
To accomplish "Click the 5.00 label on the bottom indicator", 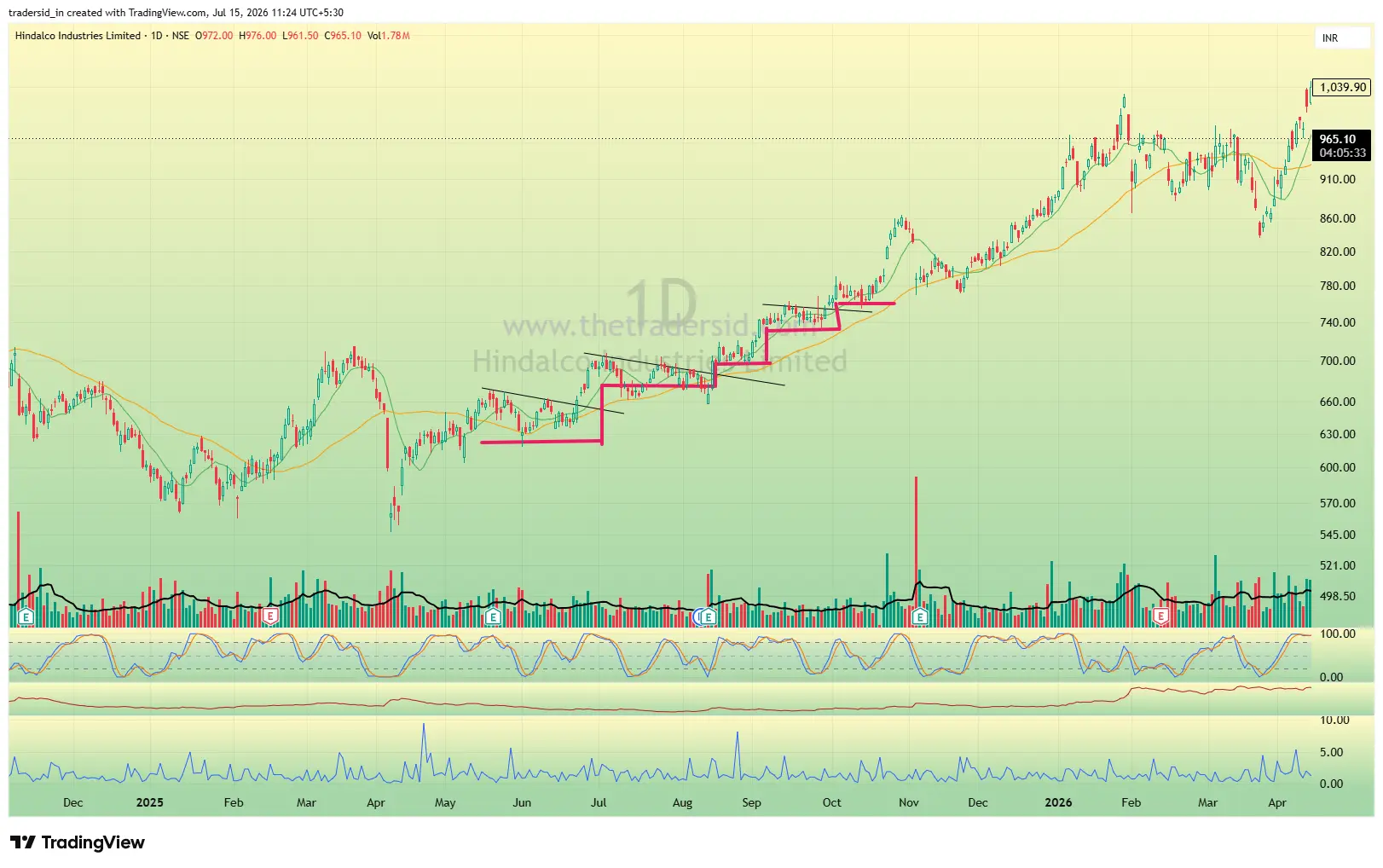I will 1331,752.
